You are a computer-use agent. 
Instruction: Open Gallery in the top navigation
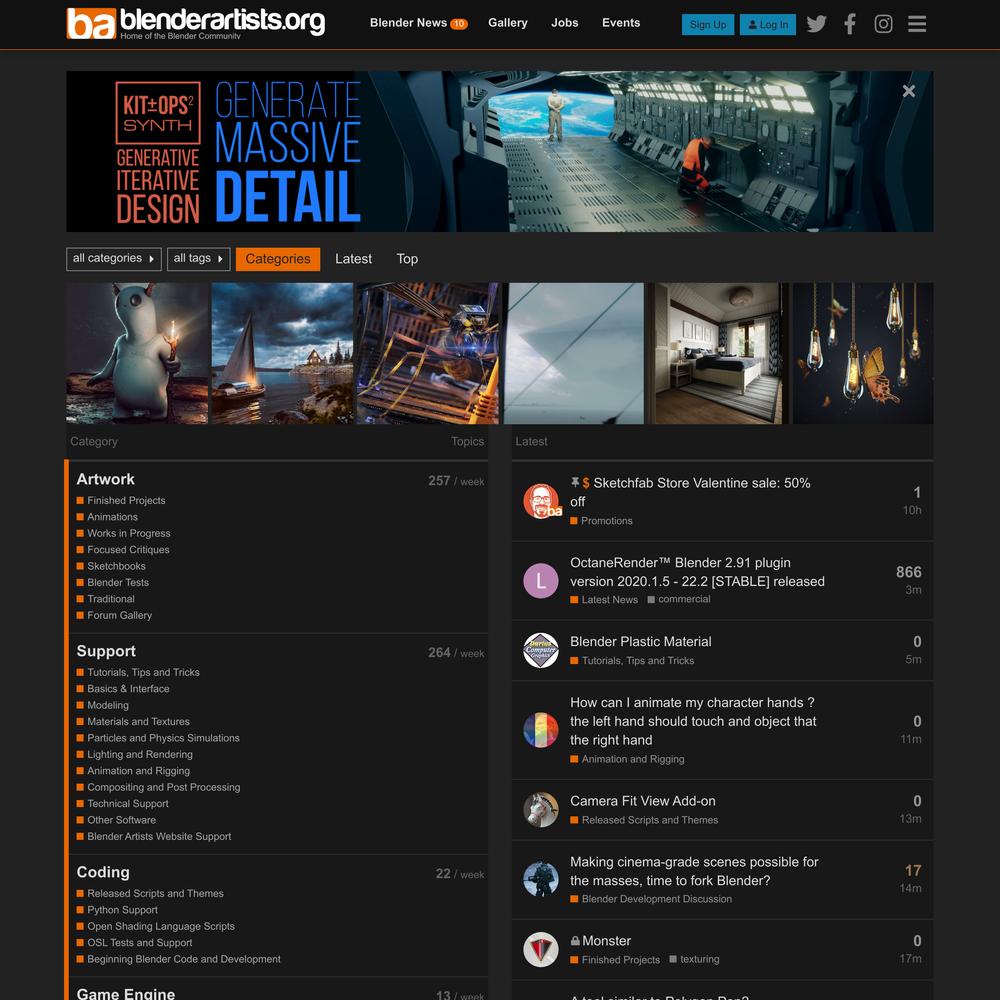[x=508, y=23]
